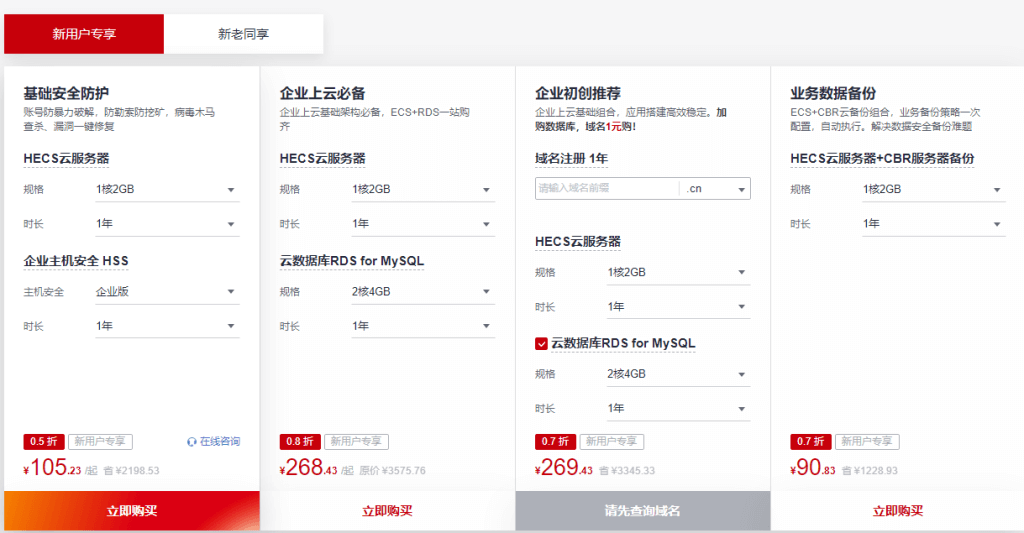Open 规格 dropdown in 业务数据备份 card
The image size is (1024, 533).
click(934, 189)
